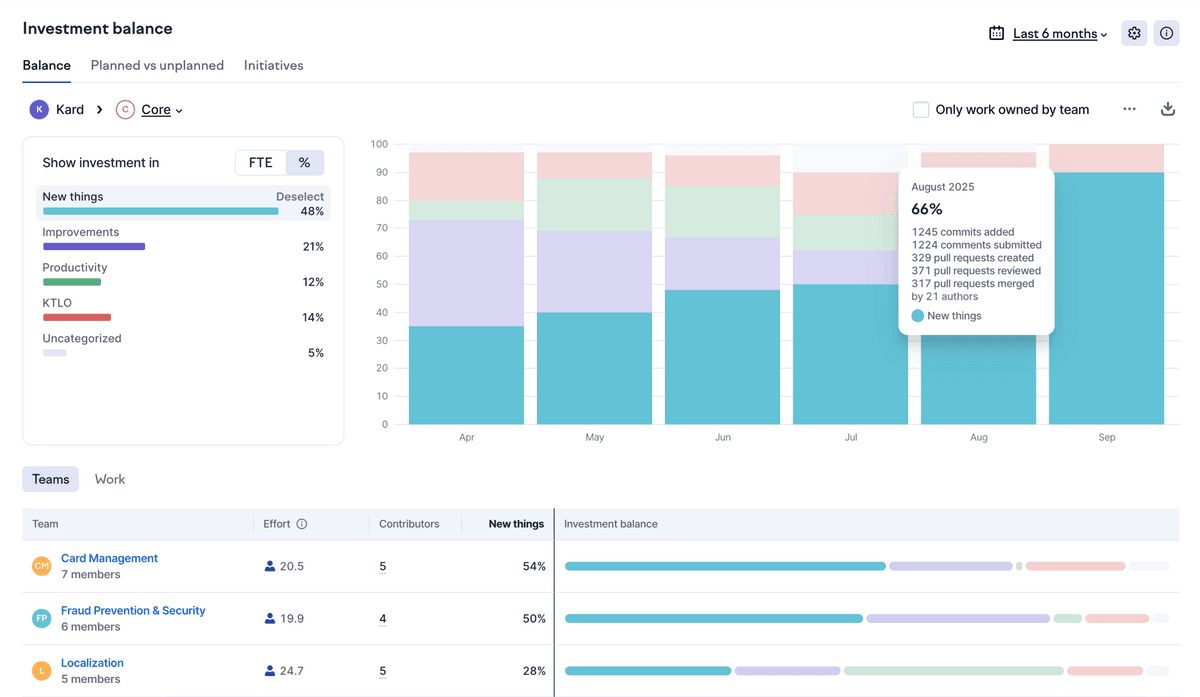The height and width of the screenshot is (697, 1200).
Task: Click the calendar icon beside date range
Action: (996, 33)
